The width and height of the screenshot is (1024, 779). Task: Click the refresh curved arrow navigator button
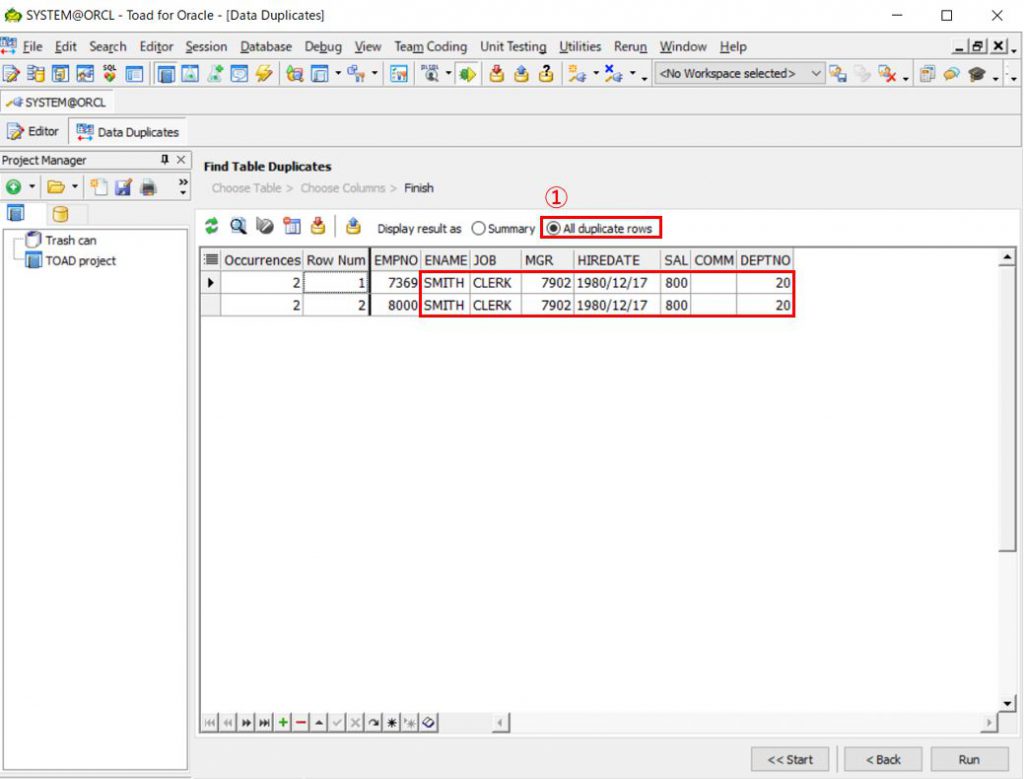click(374, 722)
